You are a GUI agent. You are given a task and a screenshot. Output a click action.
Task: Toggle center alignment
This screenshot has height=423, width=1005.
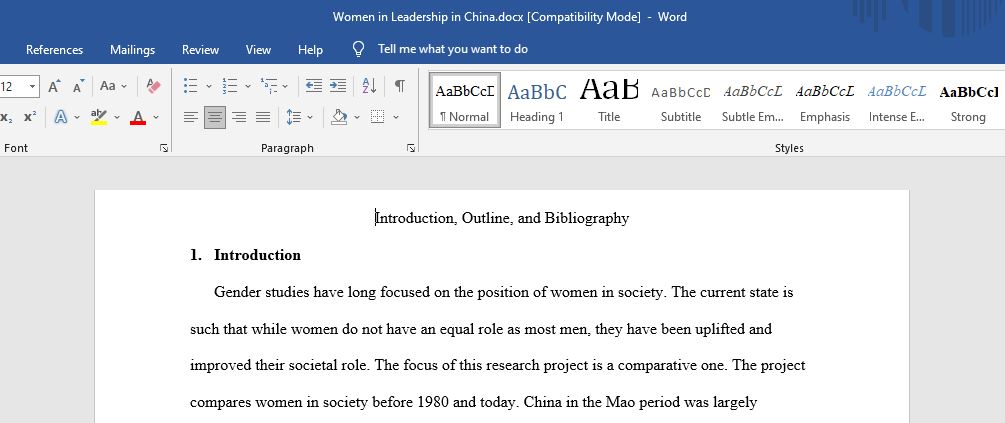215,117
